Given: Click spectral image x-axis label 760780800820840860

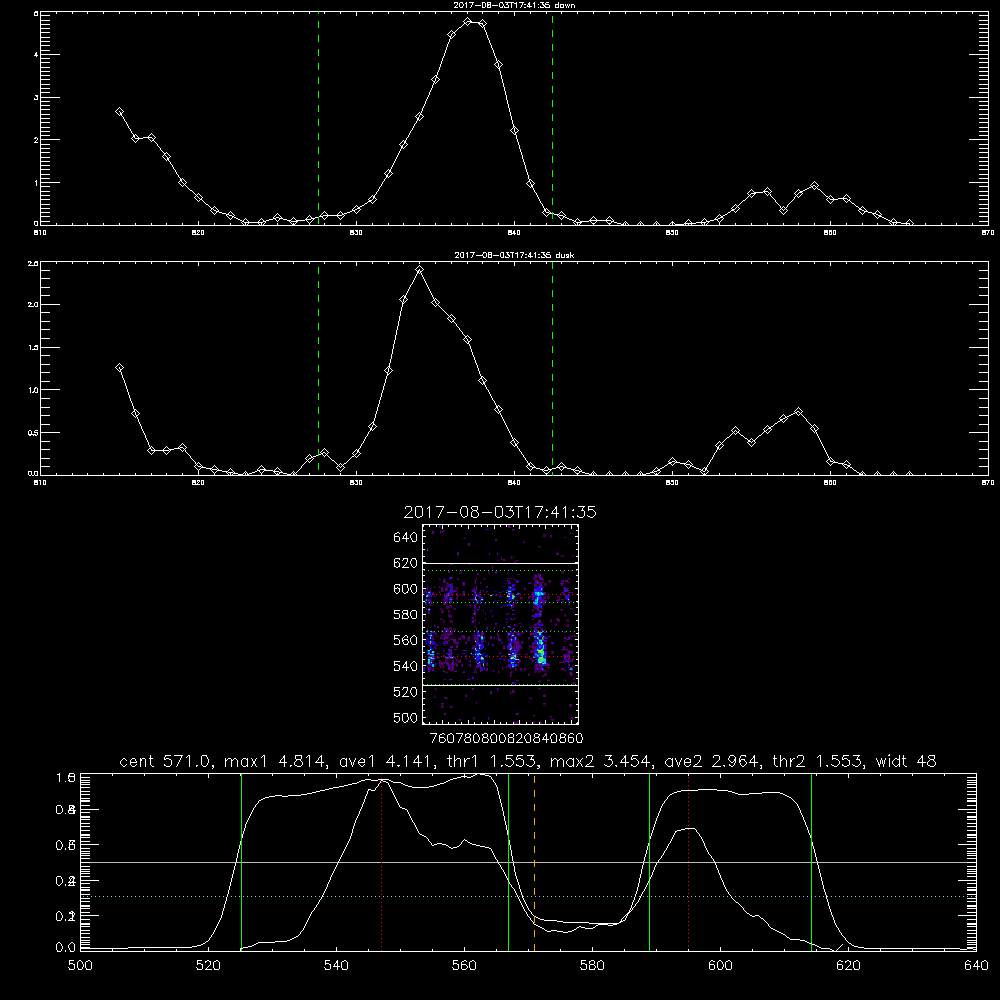Looking at the screenshot, I should (507, 739).
